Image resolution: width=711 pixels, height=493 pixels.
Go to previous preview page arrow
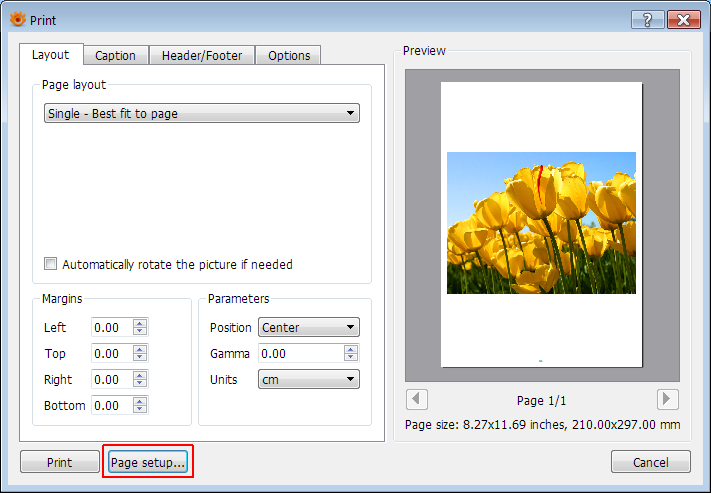[x=416, y=400]
